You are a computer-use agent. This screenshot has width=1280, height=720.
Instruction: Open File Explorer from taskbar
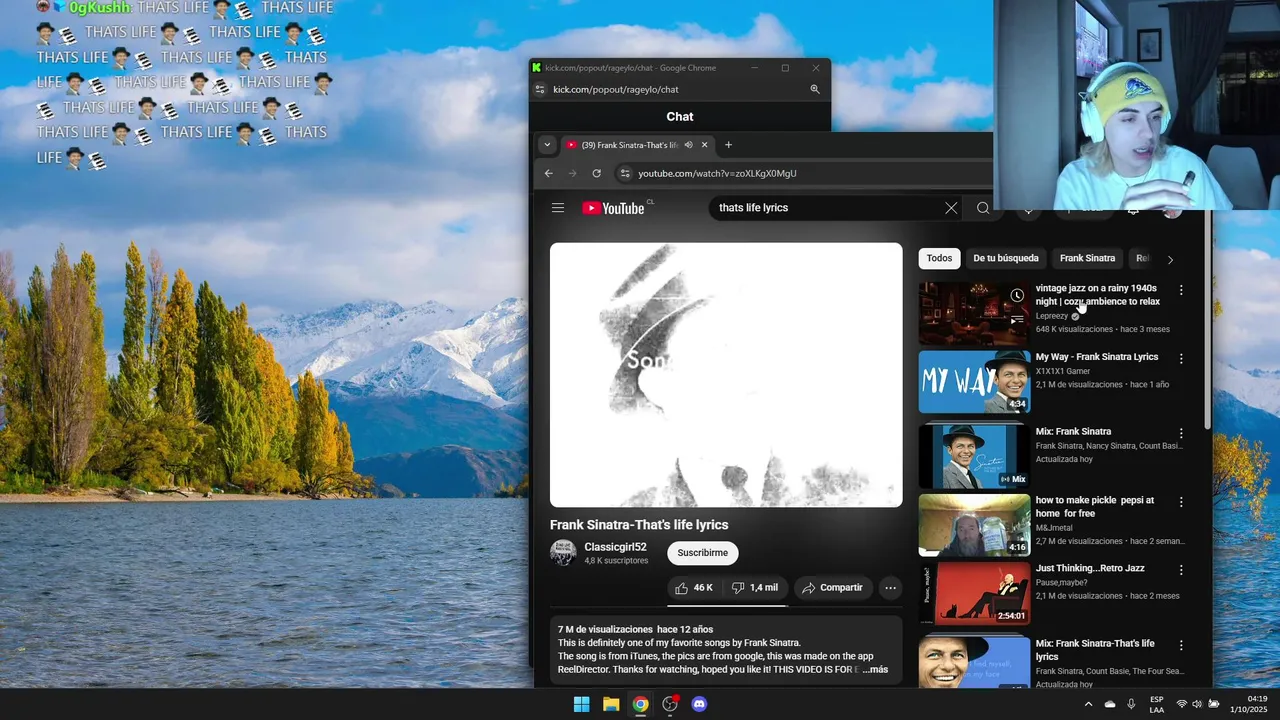click(611, 704)
